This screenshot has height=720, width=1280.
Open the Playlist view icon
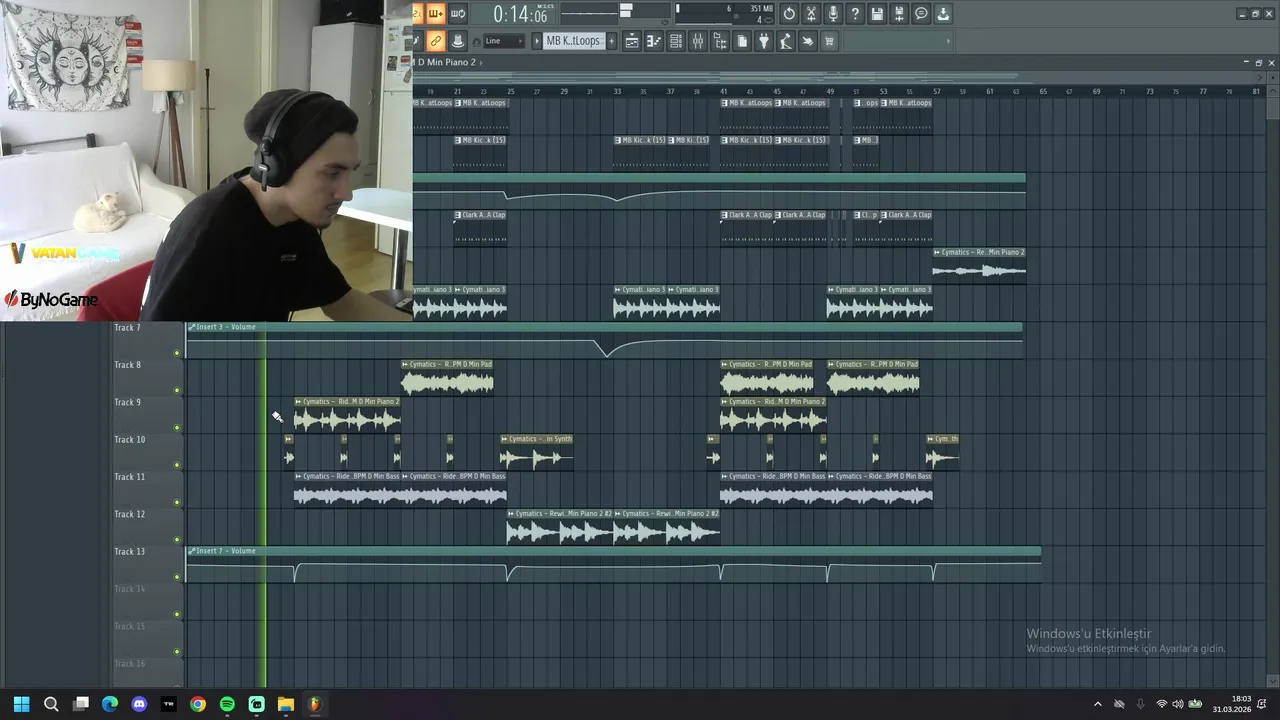pyautogui.click(x=632, y=41)
